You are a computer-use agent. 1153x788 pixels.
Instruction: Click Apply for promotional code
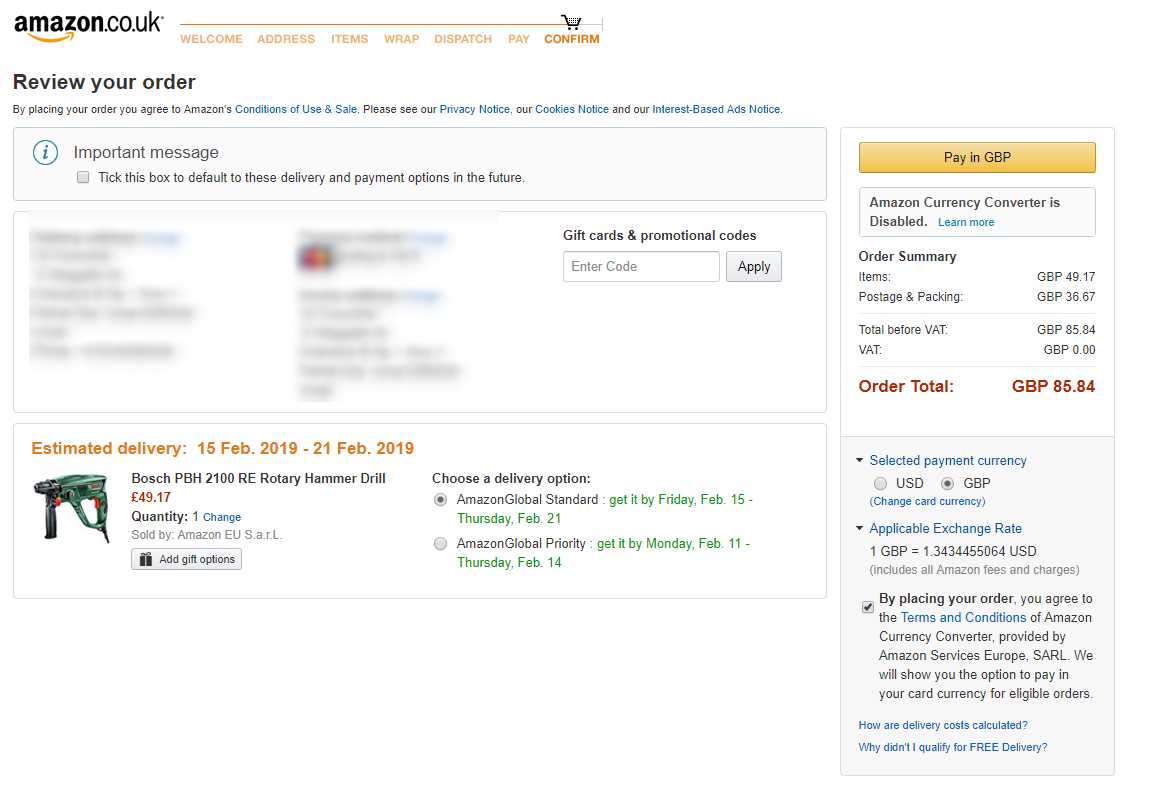[753, 267]
